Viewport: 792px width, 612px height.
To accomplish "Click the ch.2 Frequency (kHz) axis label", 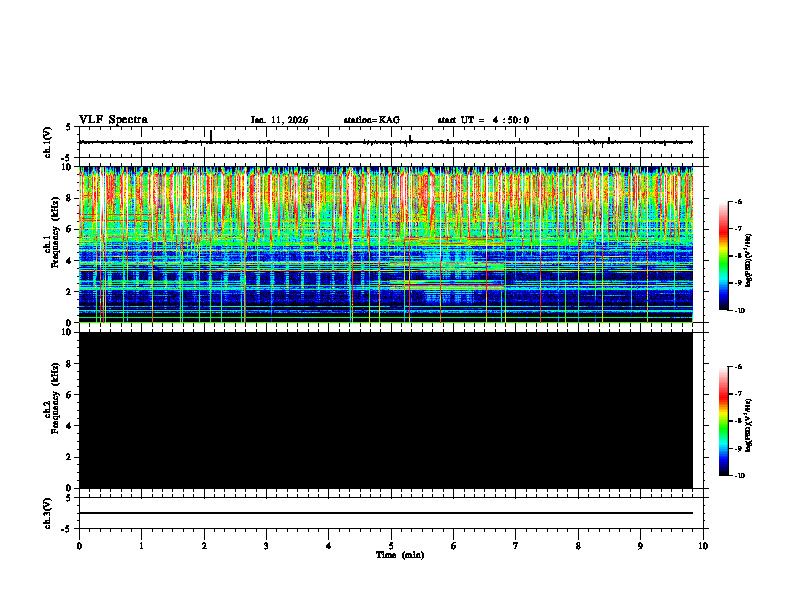I will 52,398.
